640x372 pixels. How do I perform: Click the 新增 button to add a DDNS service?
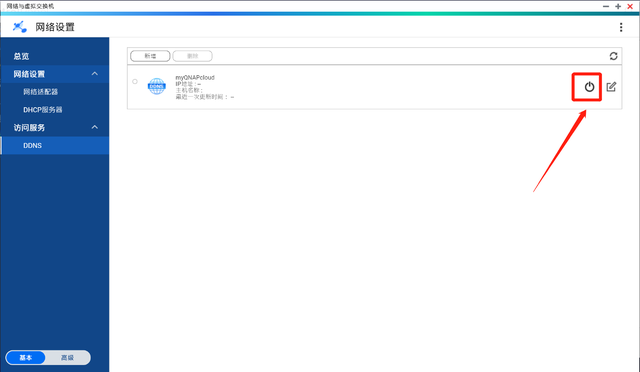[150, 56]
